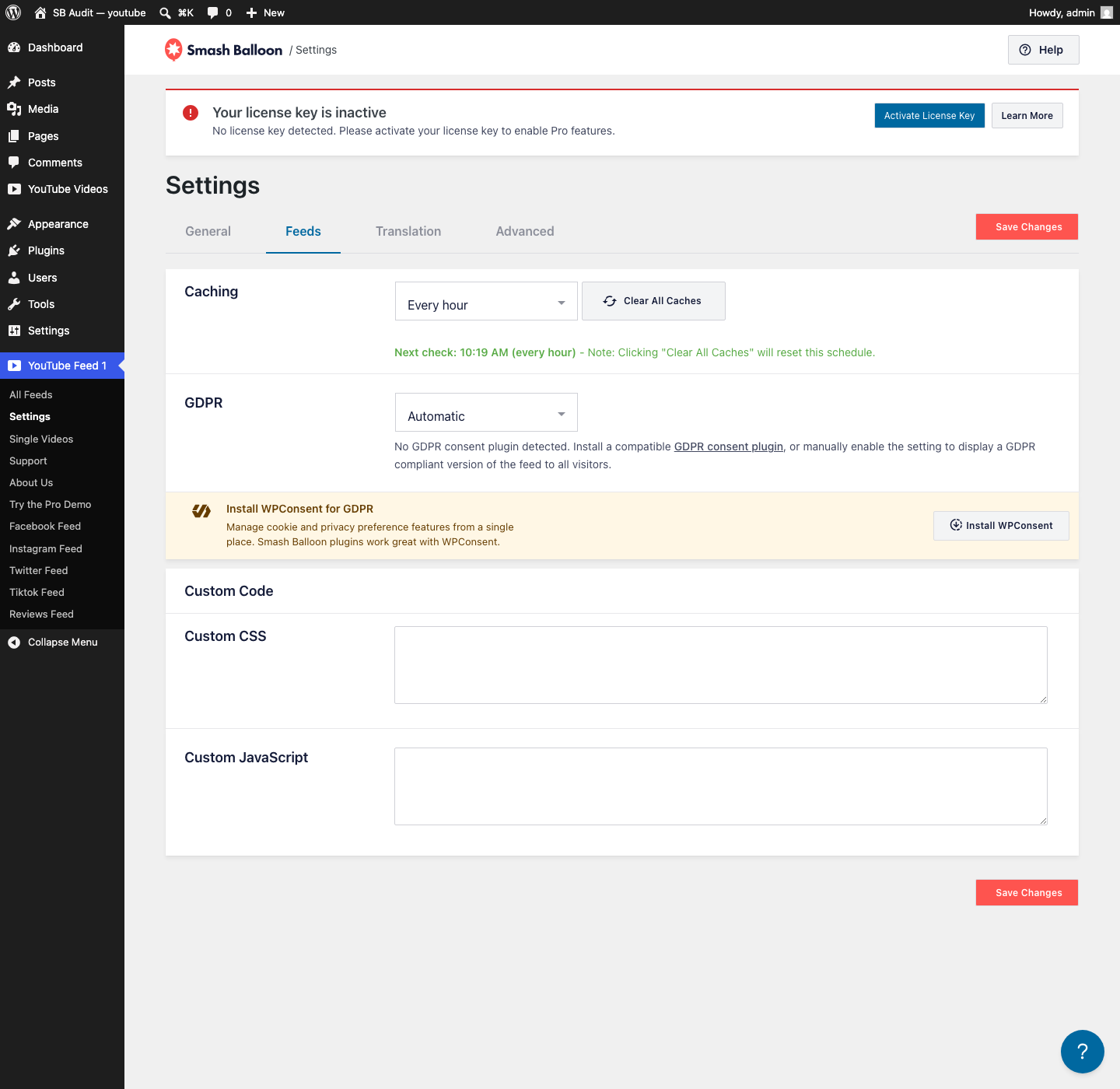
Task: Click the Smash Balloon logo
Action: 224,50
